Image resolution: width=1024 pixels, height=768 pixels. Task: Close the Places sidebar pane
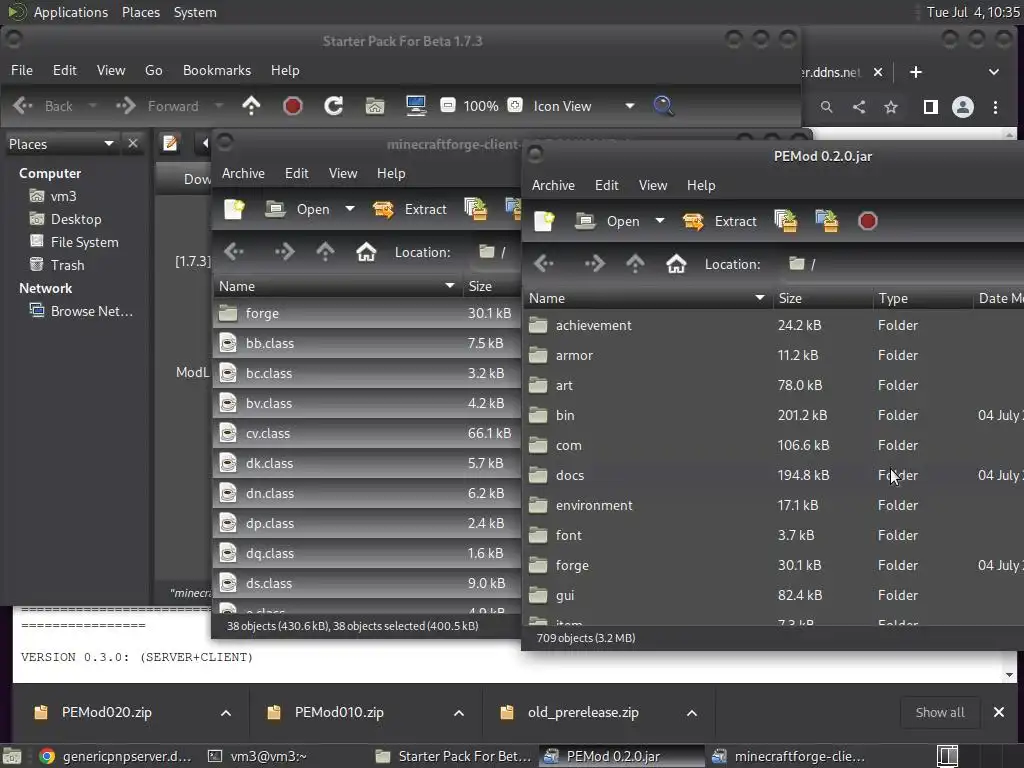133,143
